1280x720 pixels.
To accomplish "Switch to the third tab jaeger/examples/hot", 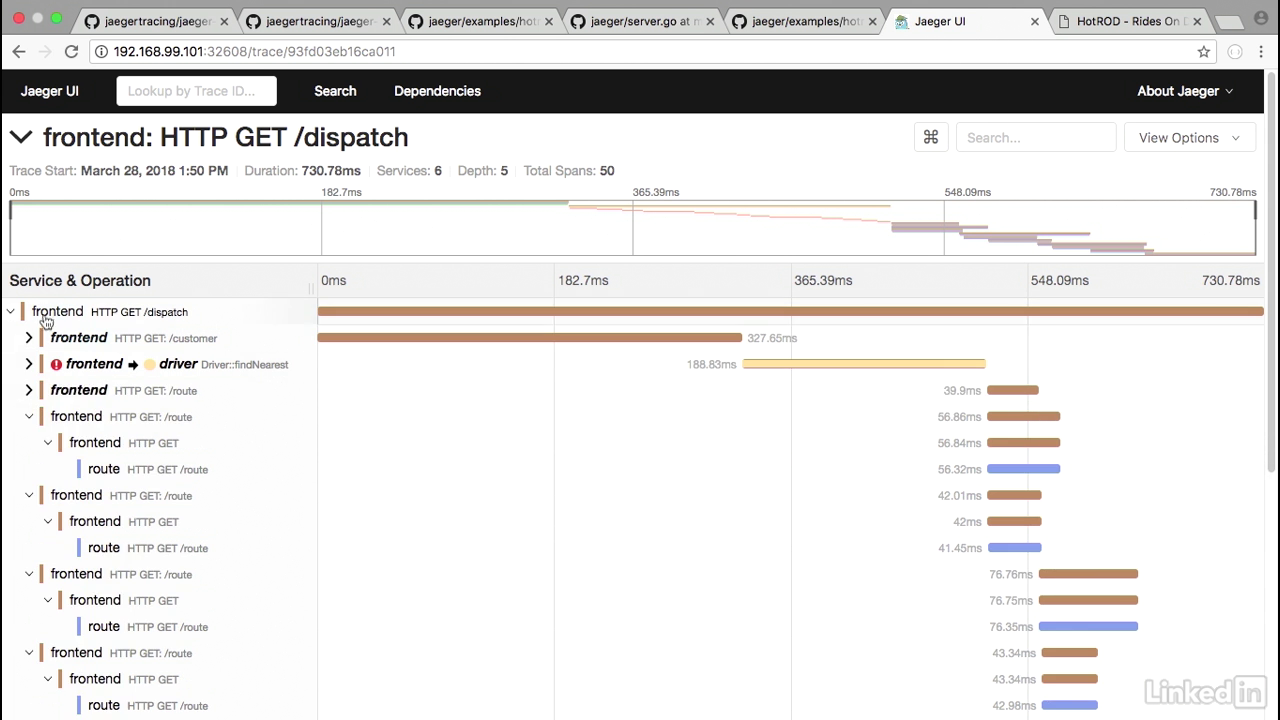I will pos(480,21).
